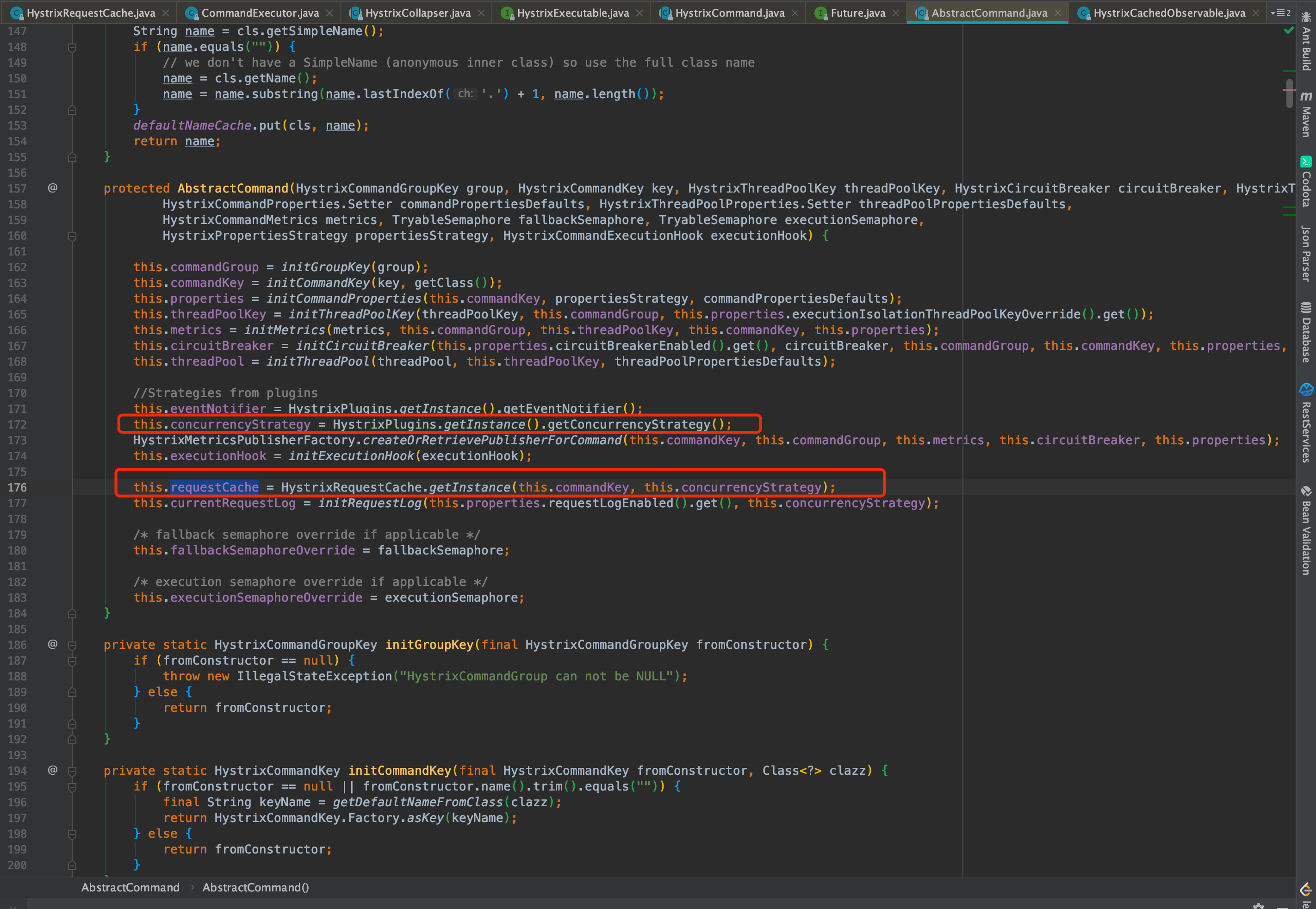Switch to HystrixCollapser.java tab
Viewport: 1316px width, 909px height.
click(x=417, y=12)
